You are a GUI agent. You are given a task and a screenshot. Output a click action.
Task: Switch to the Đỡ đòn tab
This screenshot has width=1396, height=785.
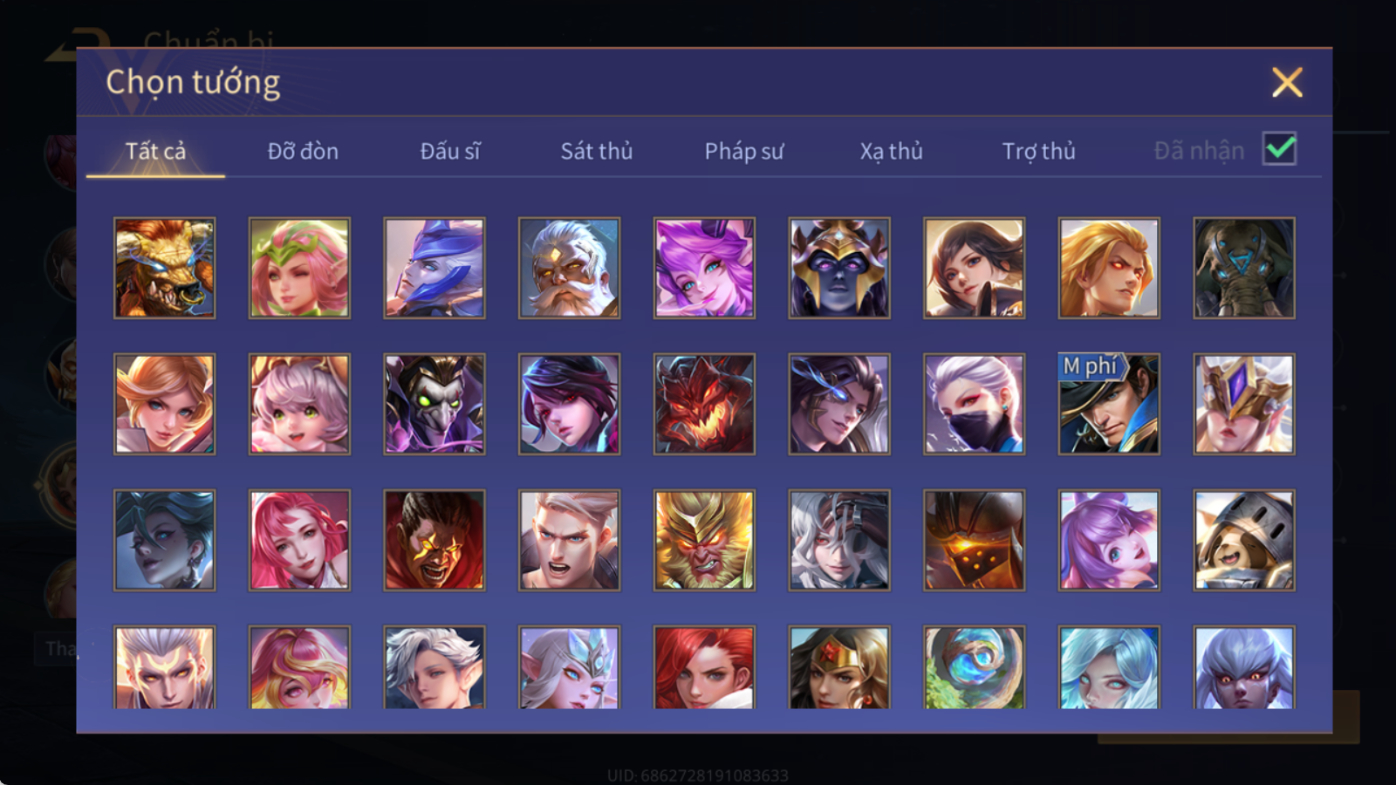pyautogui.click(x=303, y=151)
